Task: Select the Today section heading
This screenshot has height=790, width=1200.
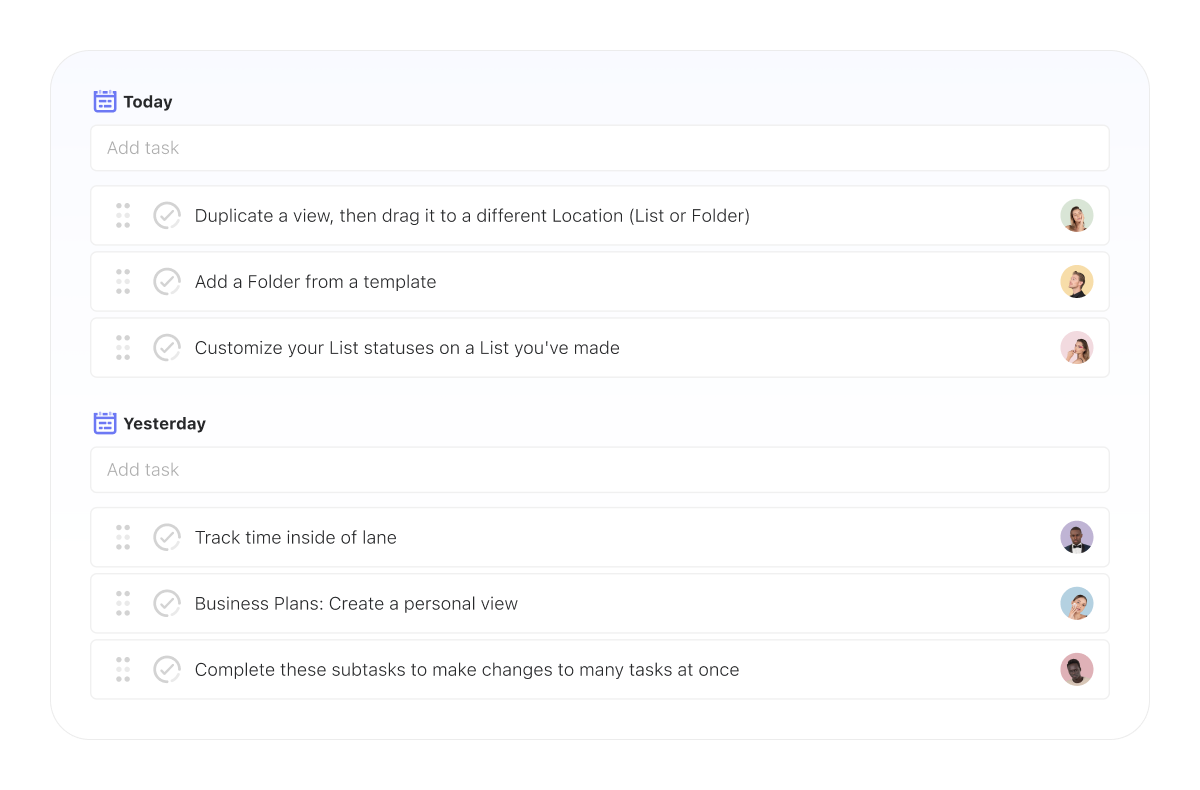Action: tap(148, 102)
